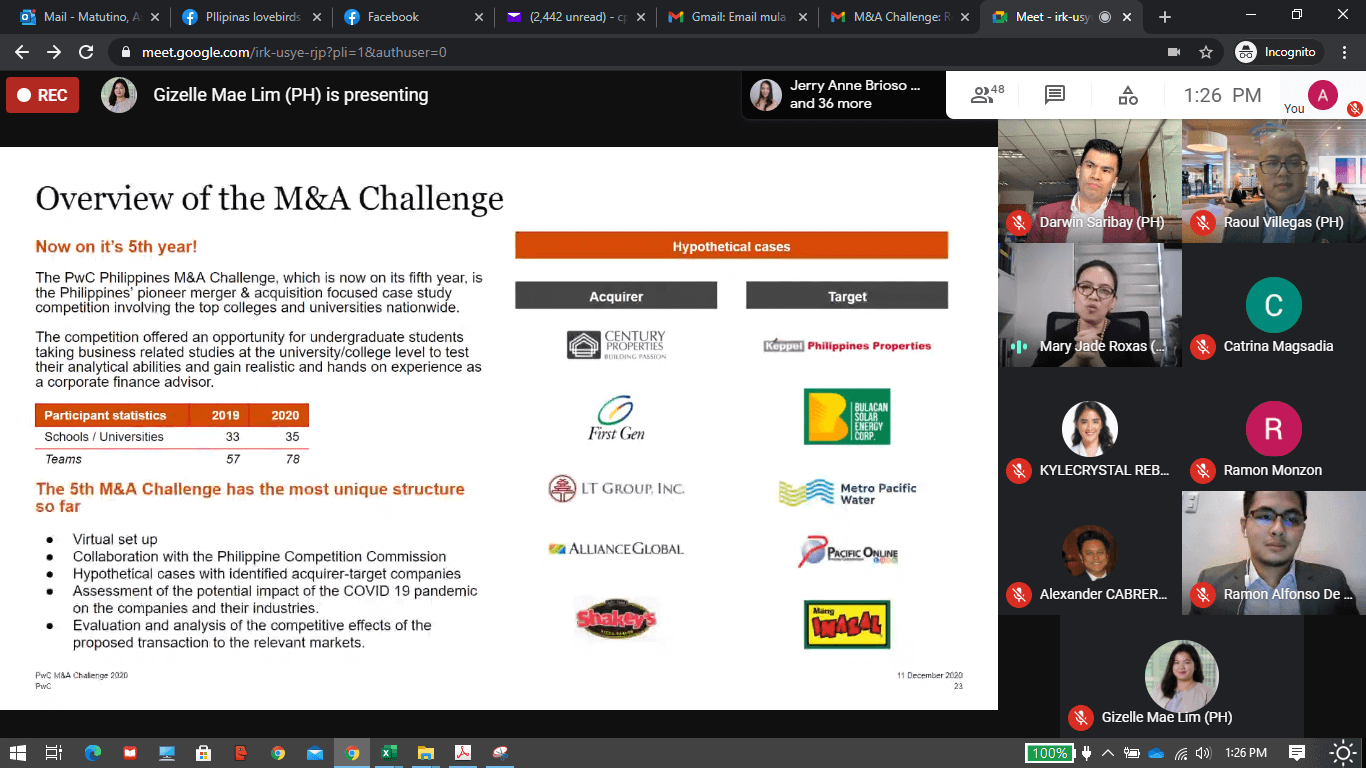Select KYLECRYSTAL REB's participant tile

tap(1089, 429)
